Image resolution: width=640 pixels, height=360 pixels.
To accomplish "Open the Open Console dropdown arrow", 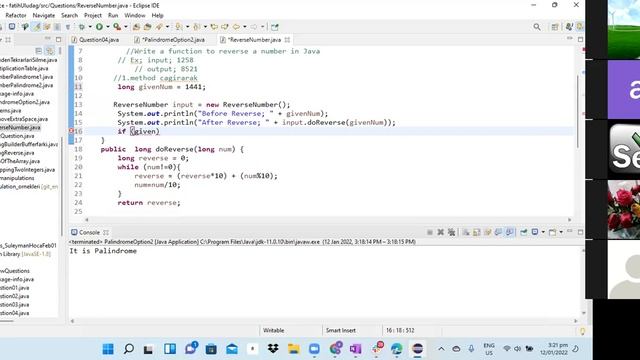I will 561,232.
